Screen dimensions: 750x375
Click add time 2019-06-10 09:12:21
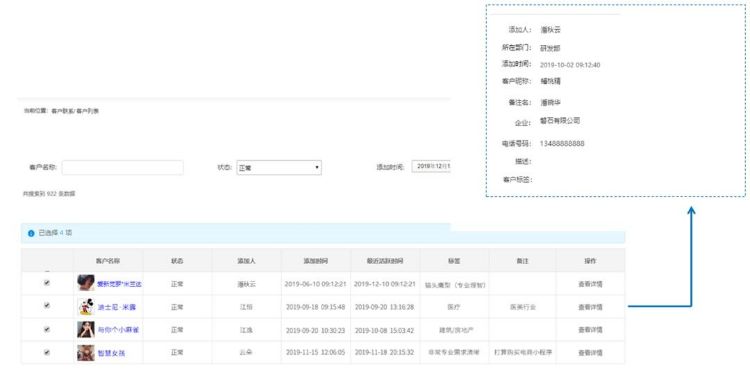point(315,284)
